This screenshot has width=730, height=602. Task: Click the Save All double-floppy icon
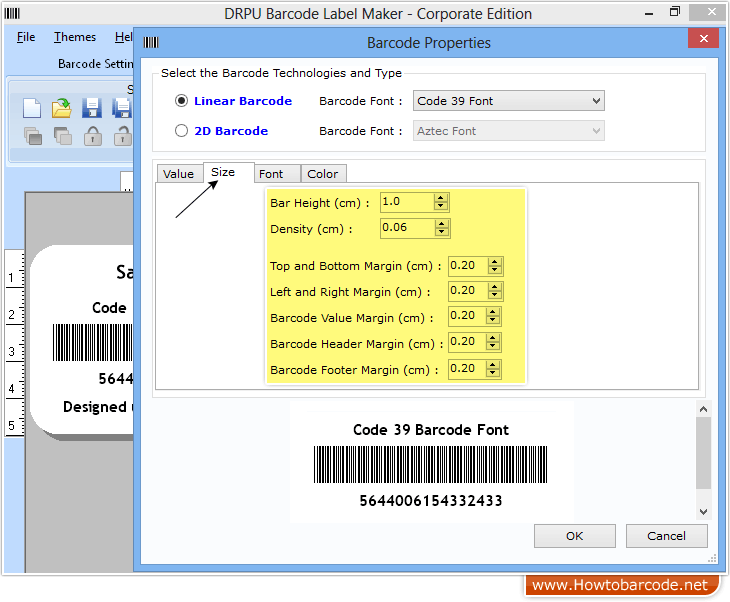pyautogui.click(x=122, y=108)
